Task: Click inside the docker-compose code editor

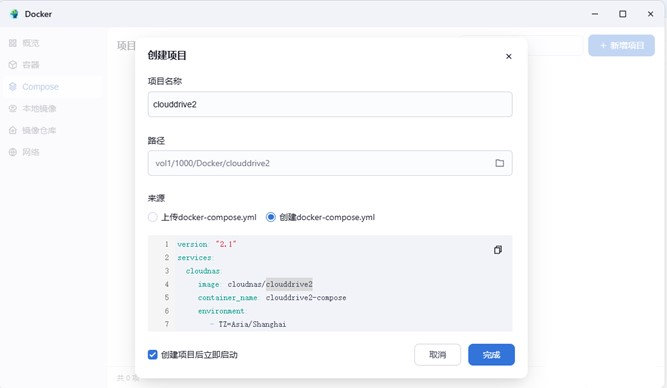Action: pos(330,283)
